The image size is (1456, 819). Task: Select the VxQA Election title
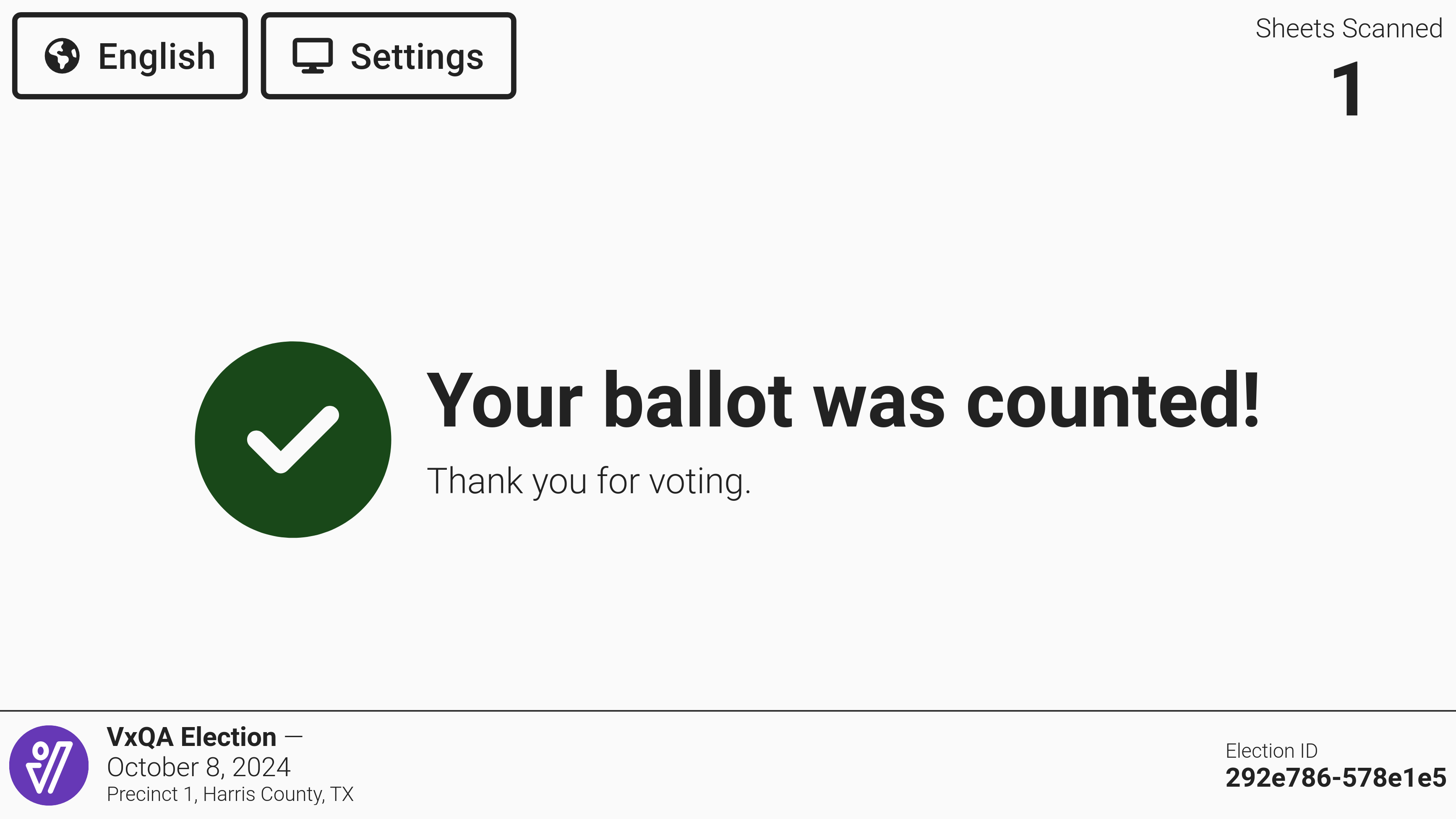191,737
